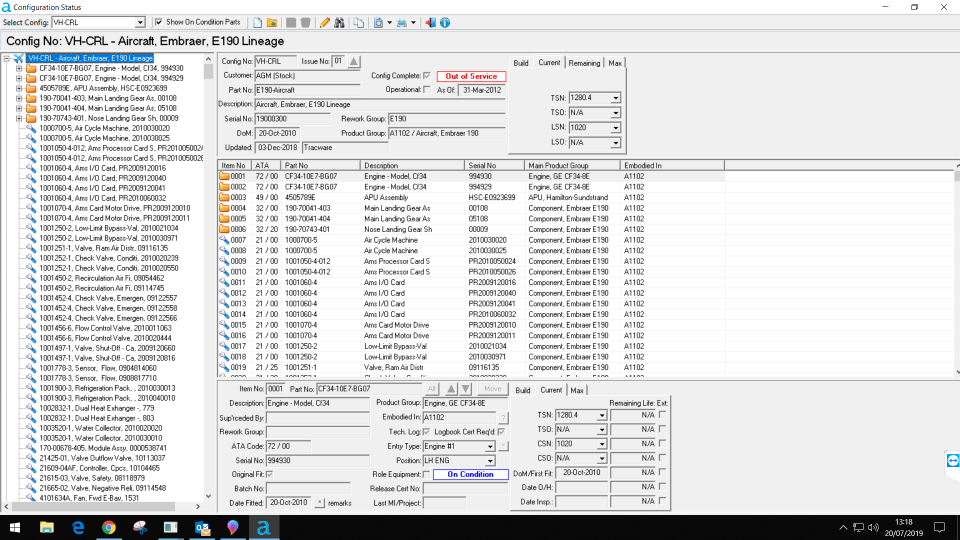Viewport: 960px width, 540px height.
Task: Click the Serial No field showing 994930
Action: tap(318, 460)
